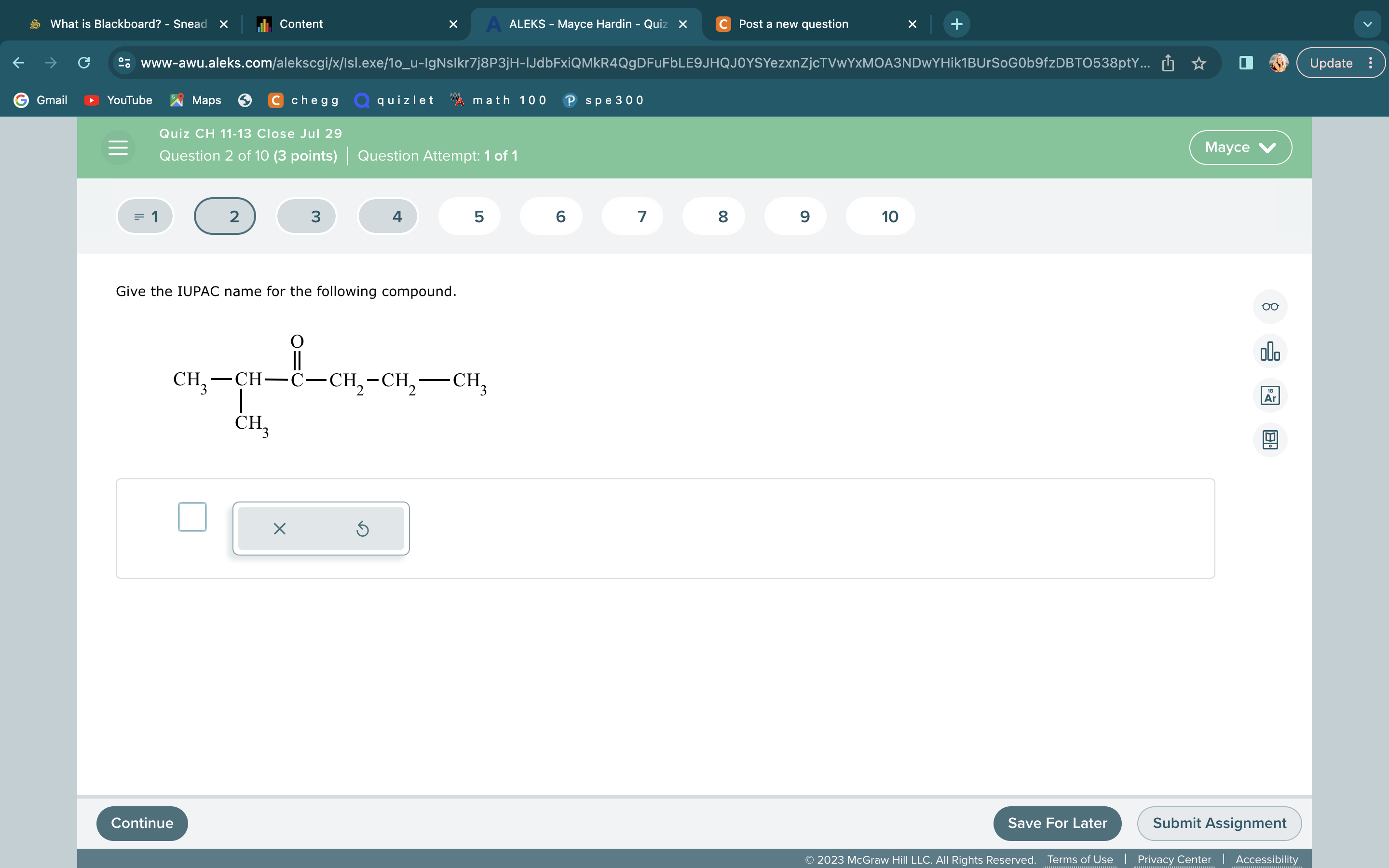Go to quiz question 1

coord(145,217)
